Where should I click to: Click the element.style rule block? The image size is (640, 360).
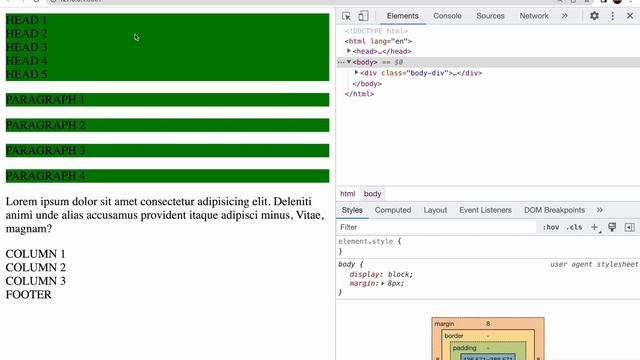(x=488, y=246)
